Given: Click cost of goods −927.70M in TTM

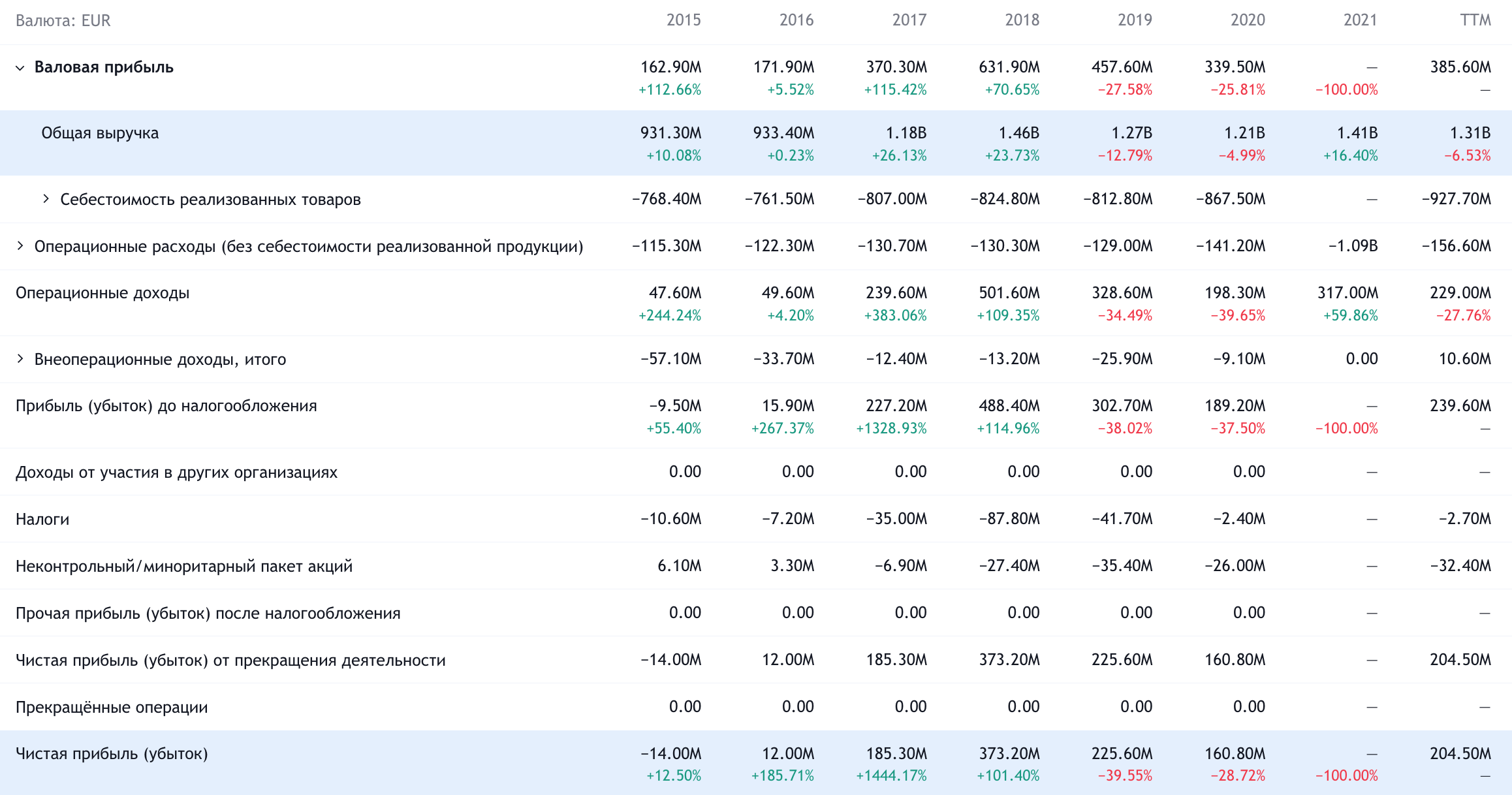Looking at the screenshot, I should [x=1457, y=199].
